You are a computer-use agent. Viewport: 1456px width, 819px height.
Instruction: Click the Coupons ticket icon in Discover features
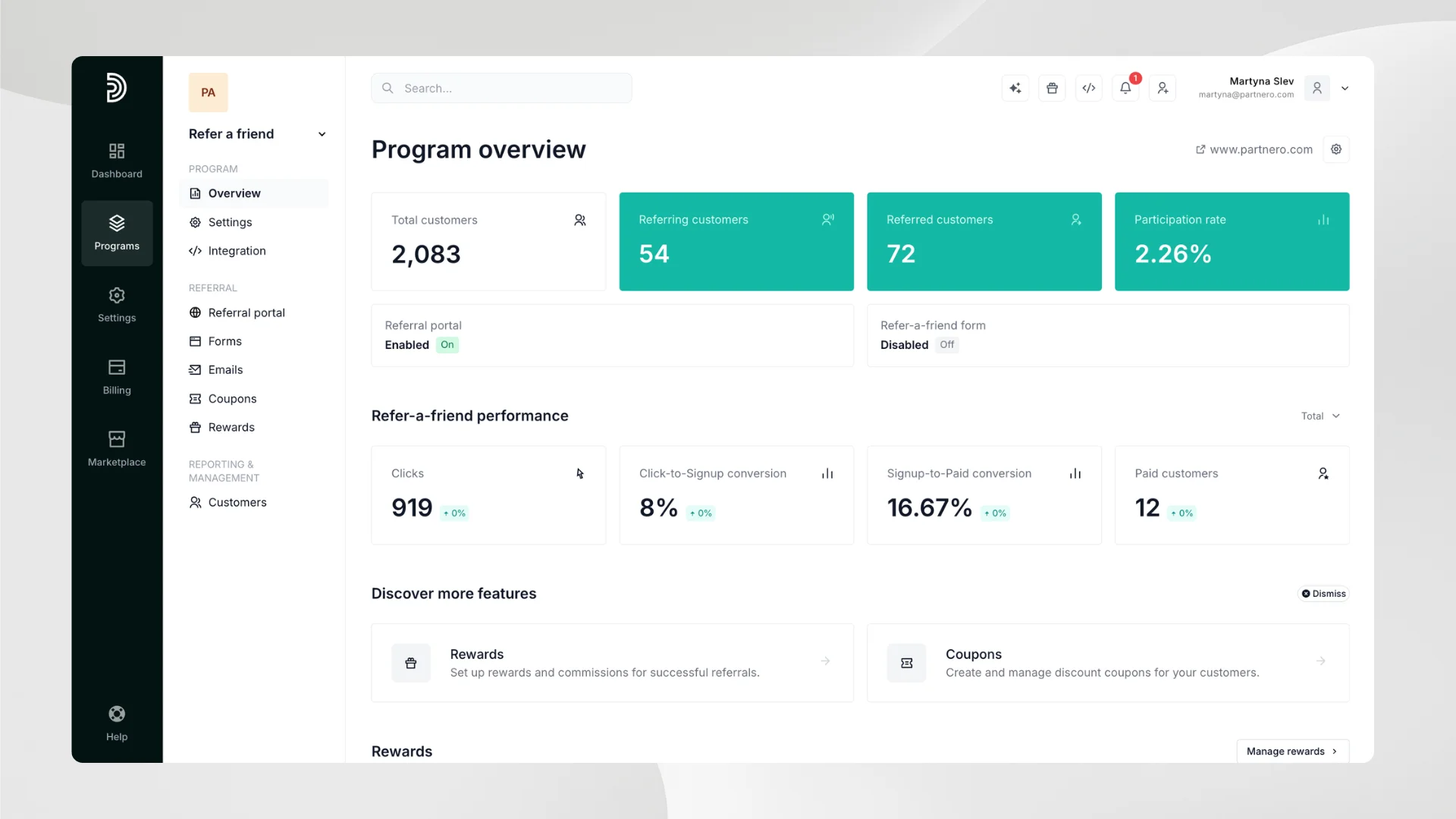pyautogui.click(x=907, y=663)
